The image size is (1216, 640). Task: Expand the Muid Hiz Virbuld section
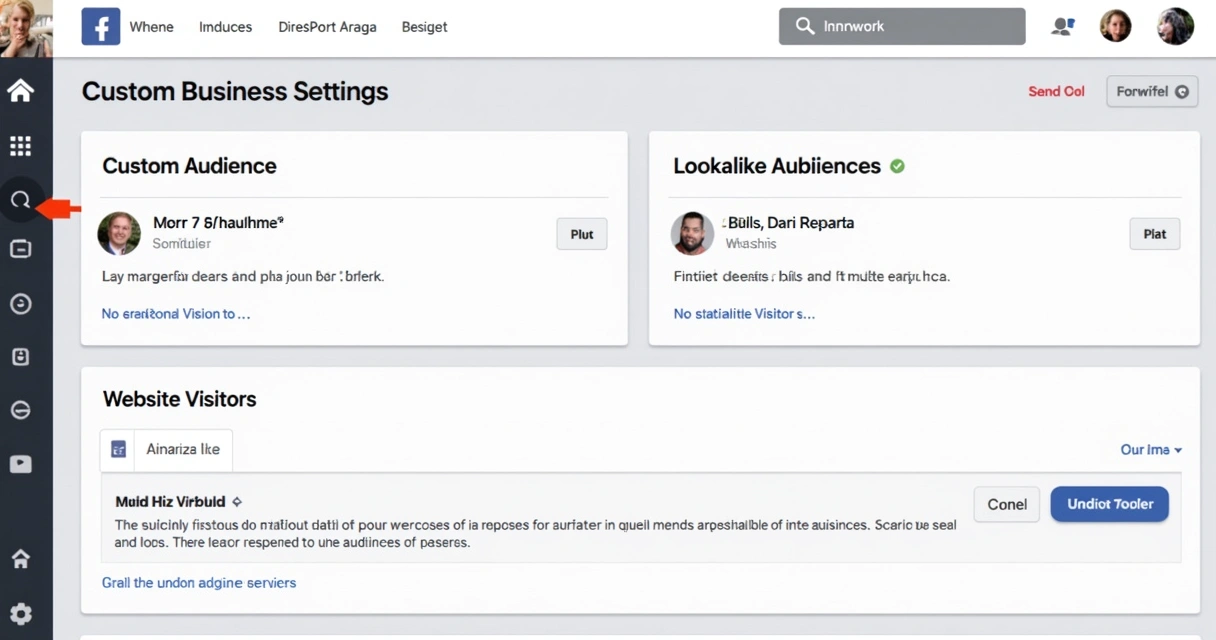(237, 502)
